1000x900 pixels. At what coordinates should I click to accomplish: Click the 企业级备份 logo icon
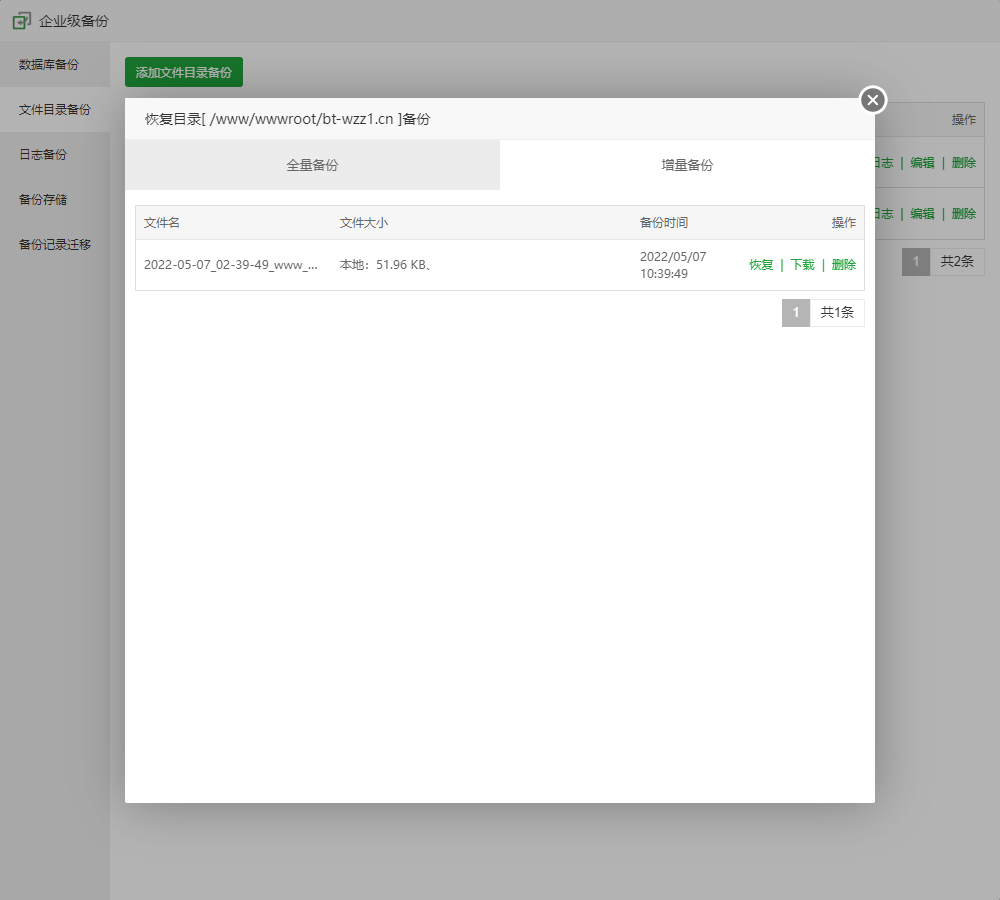21,20
